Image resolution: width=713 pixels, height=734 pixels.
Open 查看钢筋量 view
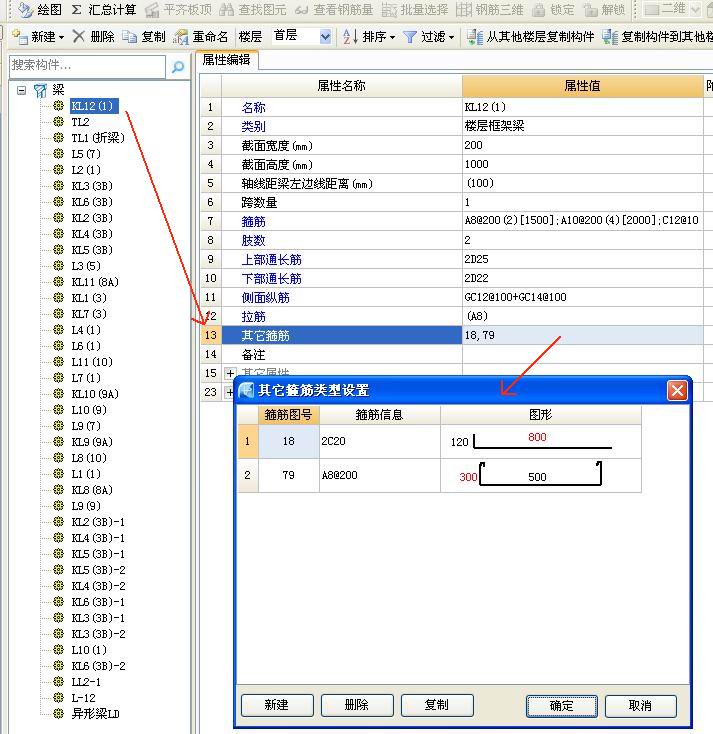334,9
